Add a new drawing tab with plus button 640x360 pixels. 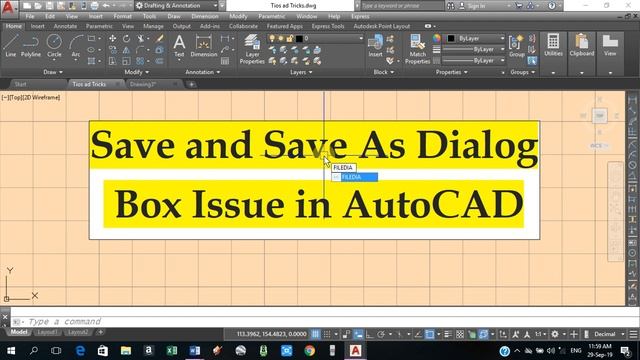tap(191, 84)
